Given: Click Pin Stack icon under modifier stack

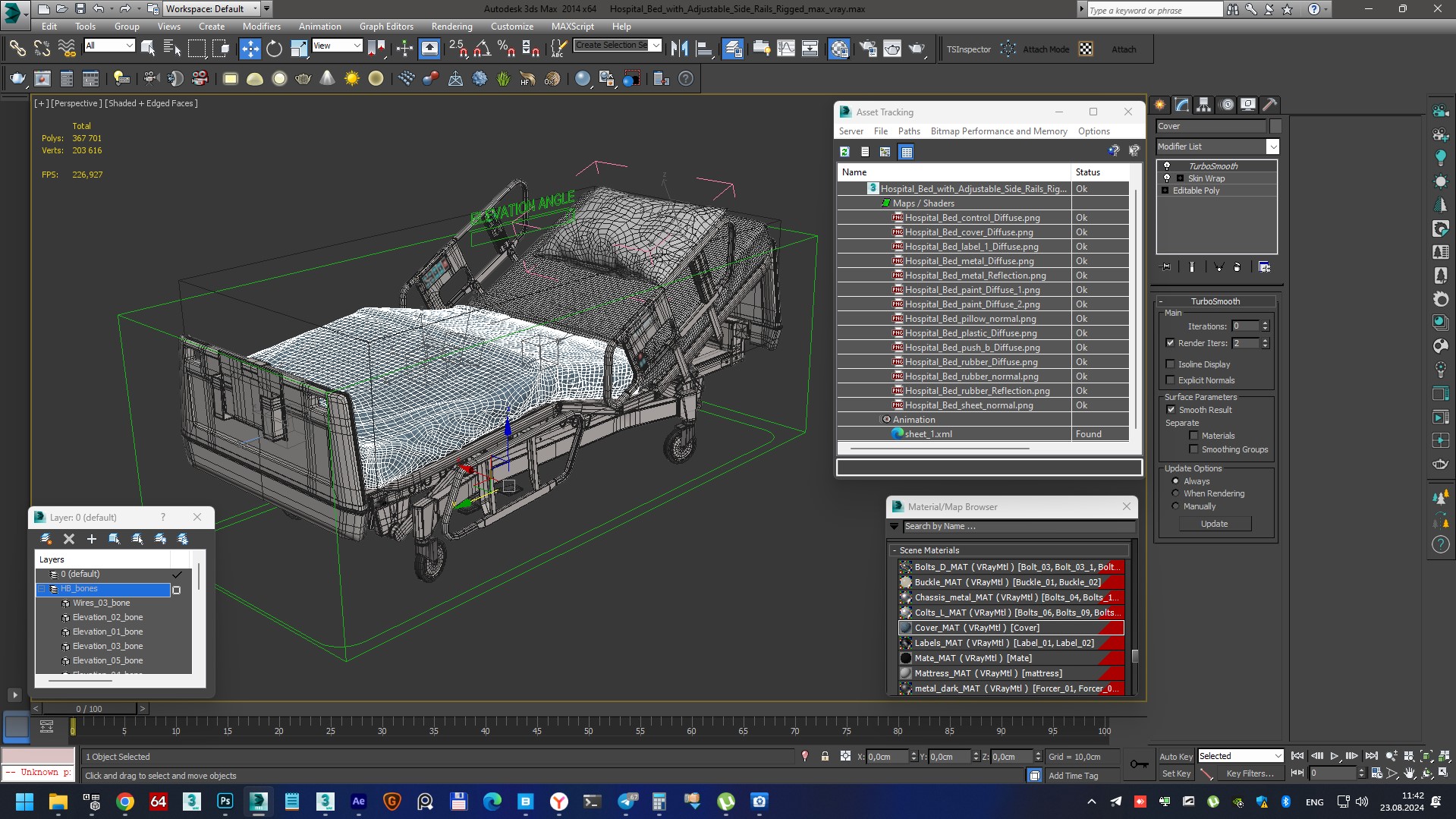Looking at the screenshot, I should tap(1166, 267).
